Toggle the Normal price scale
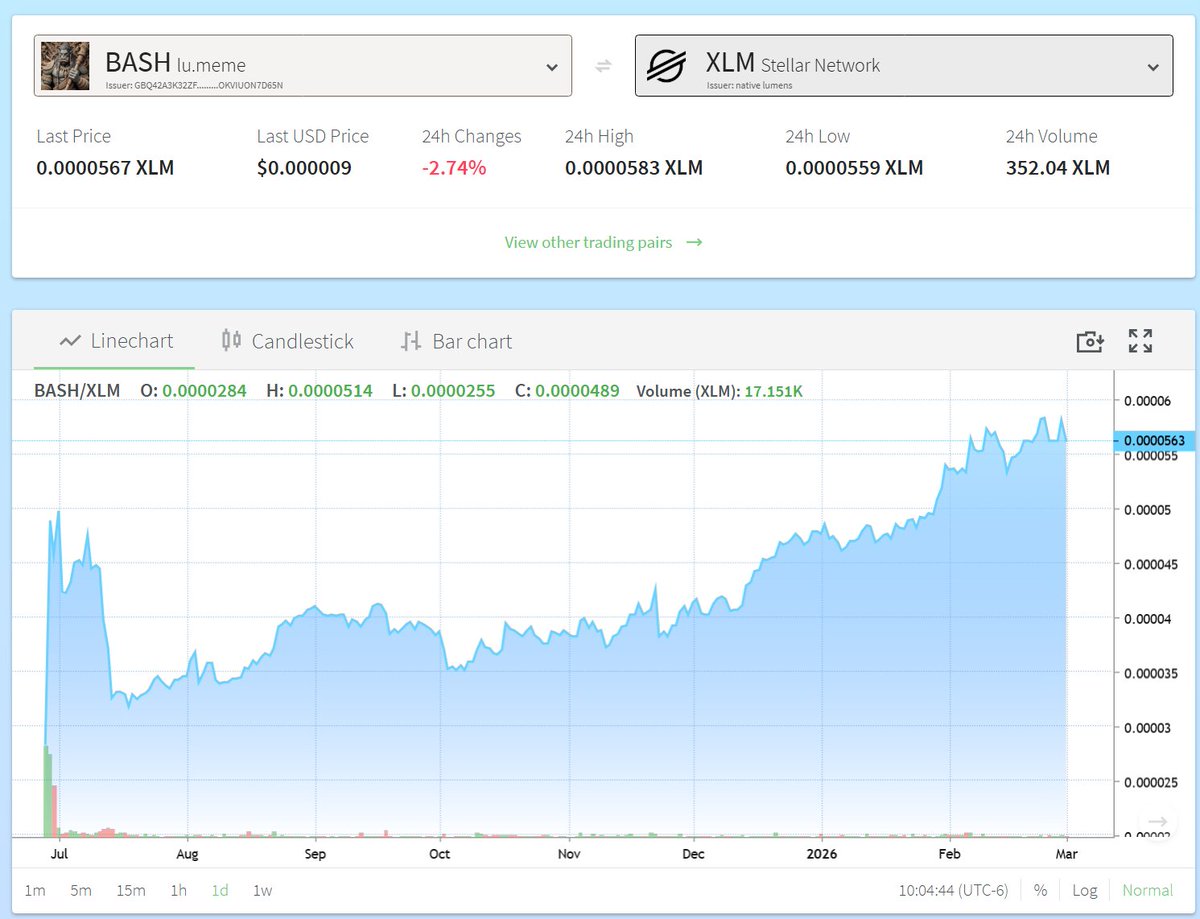1200x919 pixels. coord(1148,890)
